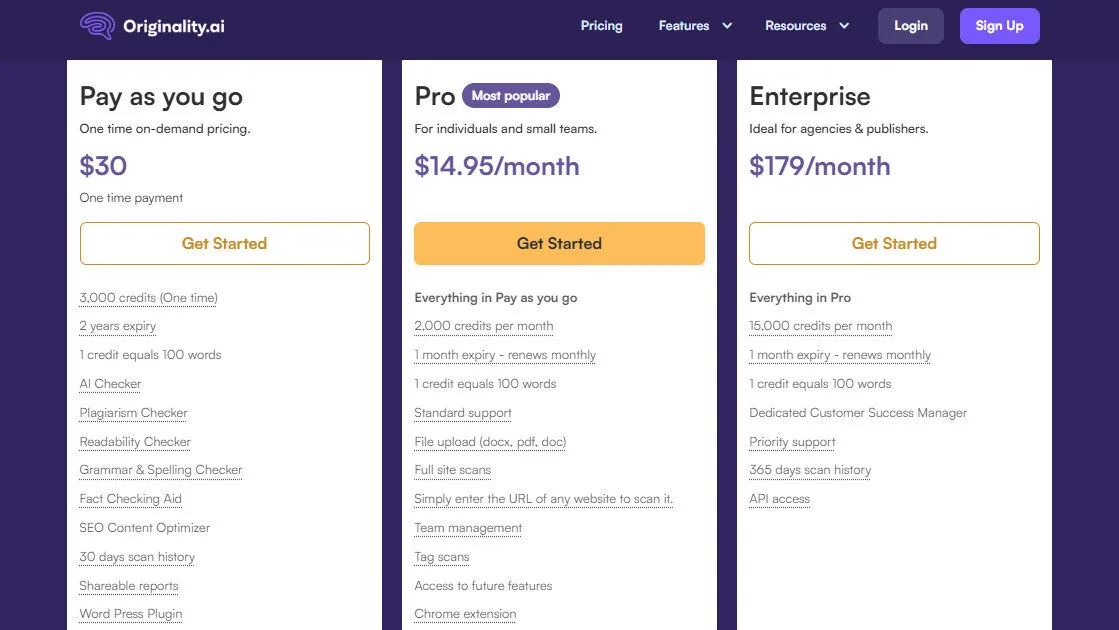Expand the Resources dropdown chevron
1119x630 pixels.
pyautogui.click(x=843, y=26)
